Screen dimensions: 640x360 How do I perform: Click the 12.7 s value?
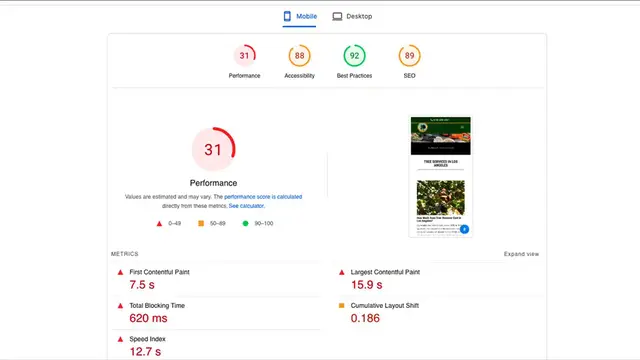[145, 351]
